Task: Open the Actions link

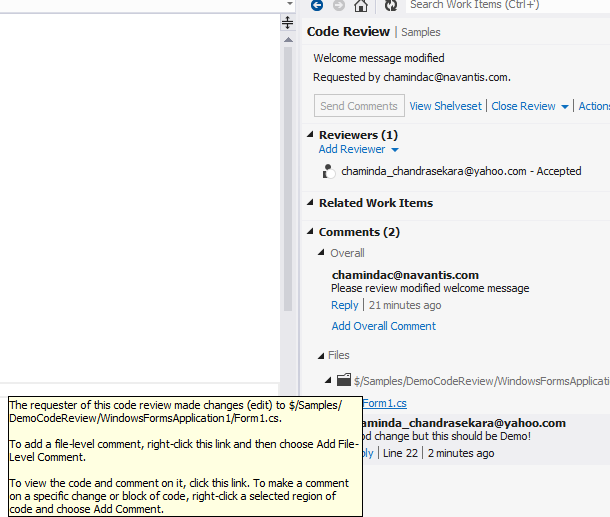Action: [594, 106]
